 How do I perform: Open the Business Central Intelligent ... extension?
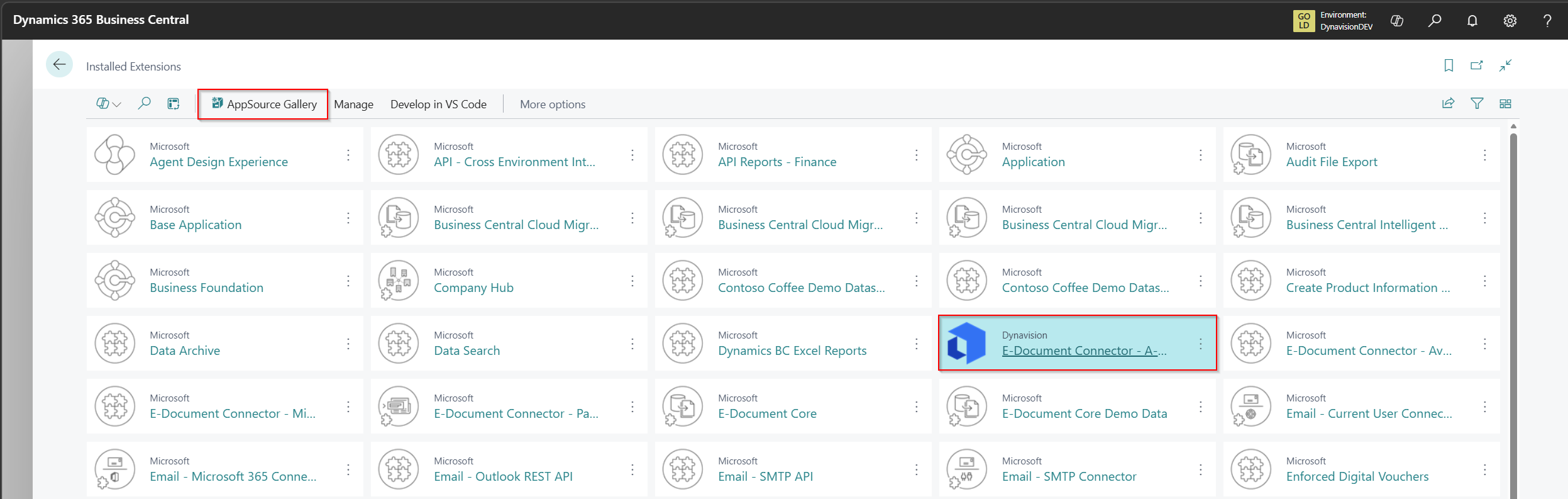point(1367,225)
